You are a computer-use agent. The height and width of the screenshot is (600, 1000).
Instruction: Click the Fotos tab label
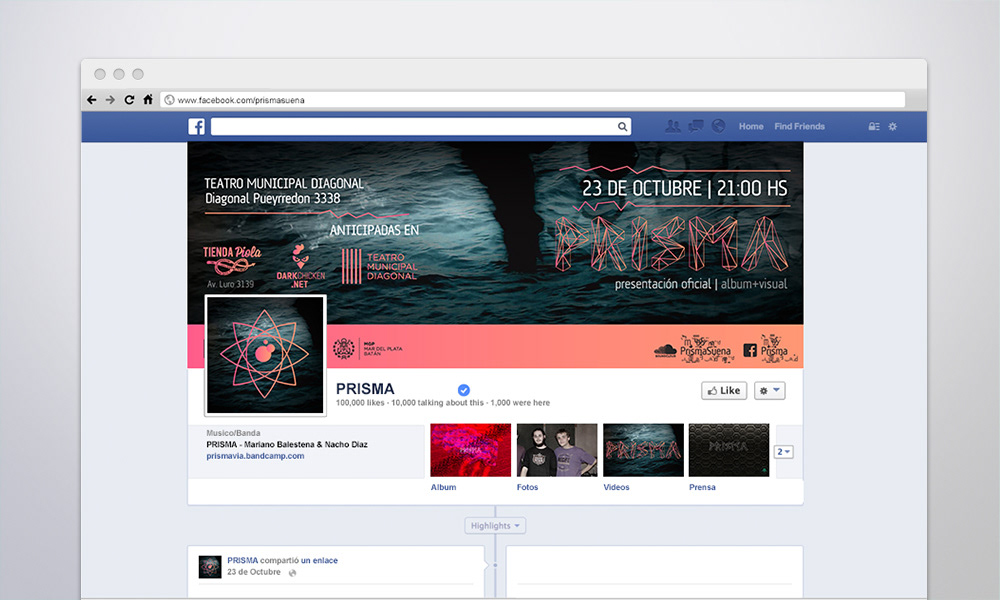[x=527, y=487]
